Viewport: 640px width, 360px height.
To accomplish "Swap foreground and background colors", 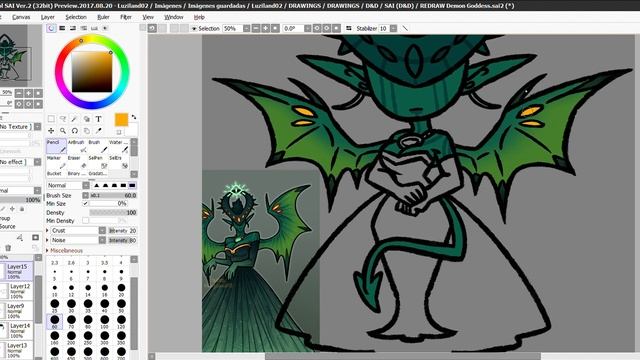I will point(133,117).
